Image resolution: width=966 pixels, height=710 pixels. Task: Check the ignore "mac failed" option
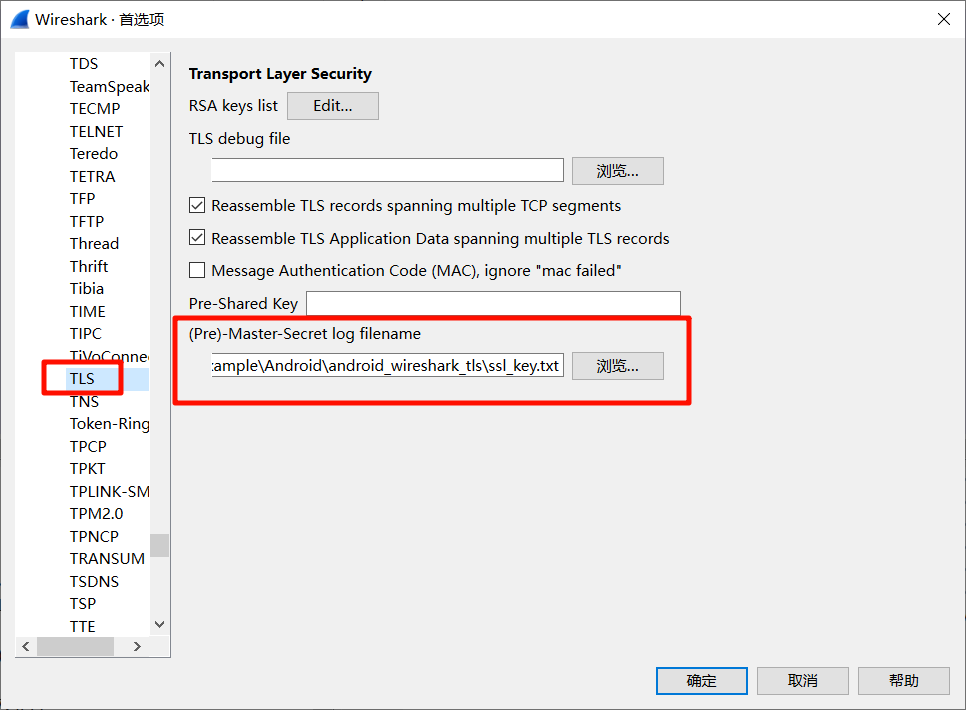[x=197, y=270]
